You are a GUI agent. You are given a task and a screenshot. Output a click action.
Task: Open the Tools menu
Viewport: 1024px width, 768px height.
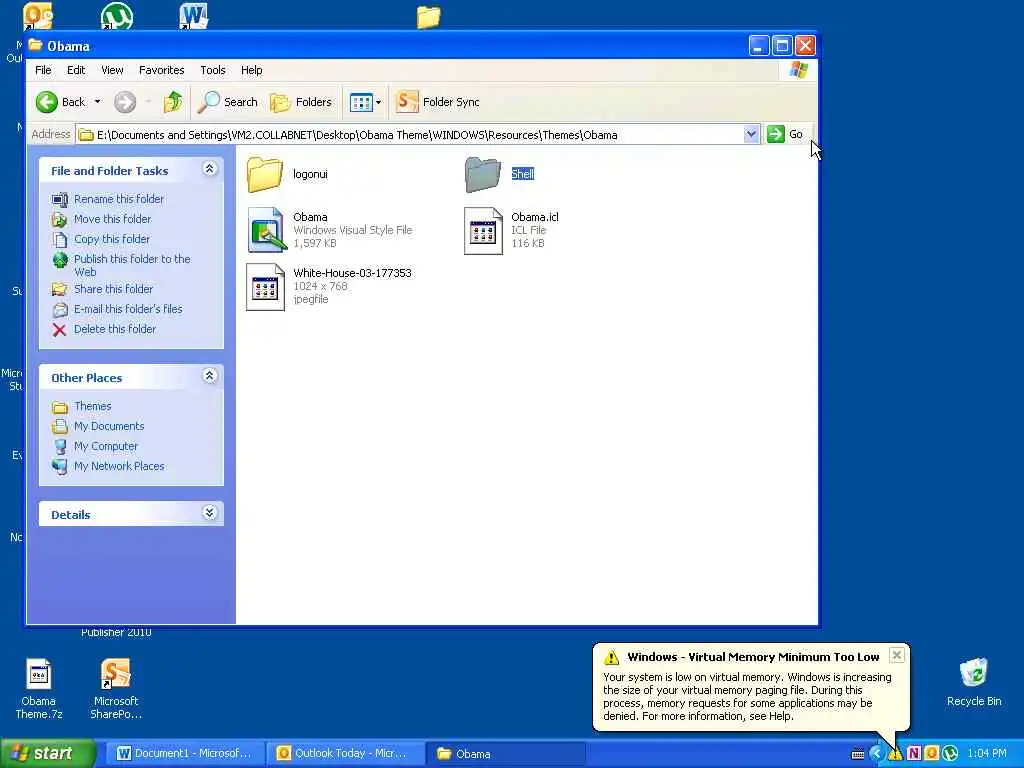[212, 70]
